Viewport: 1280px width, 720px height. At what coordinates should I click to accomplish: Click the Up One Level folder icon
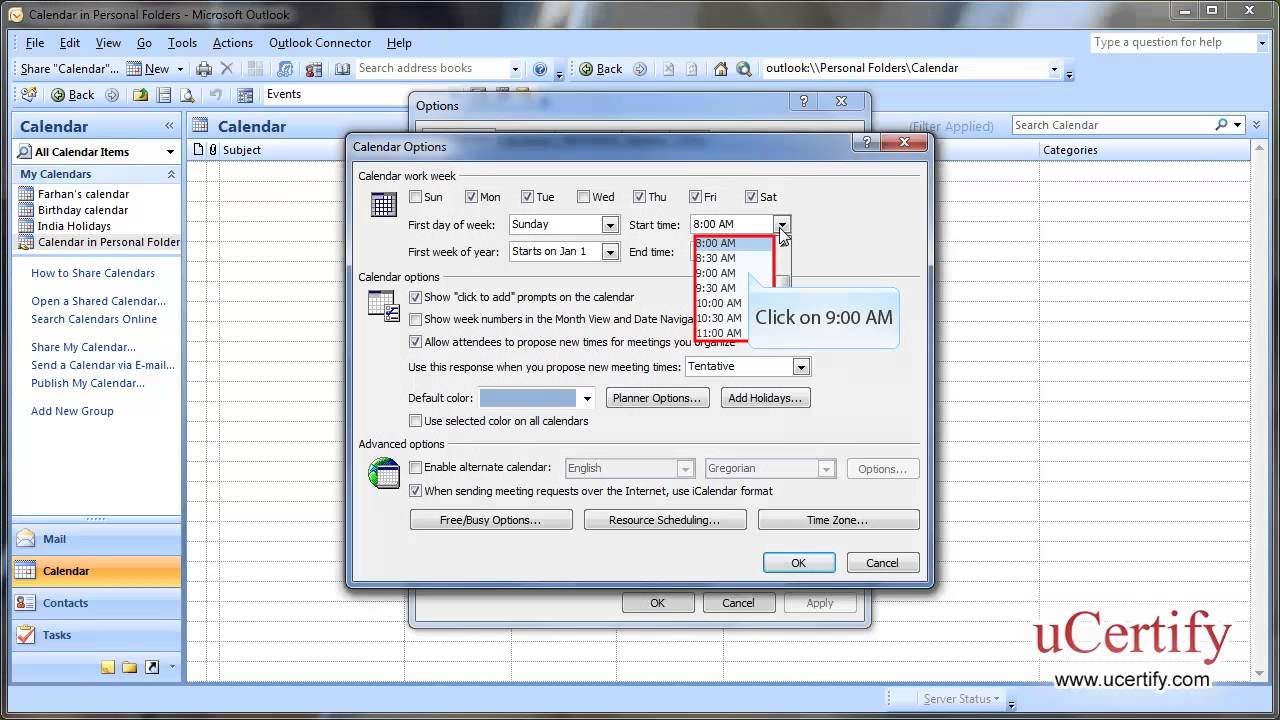140,95
